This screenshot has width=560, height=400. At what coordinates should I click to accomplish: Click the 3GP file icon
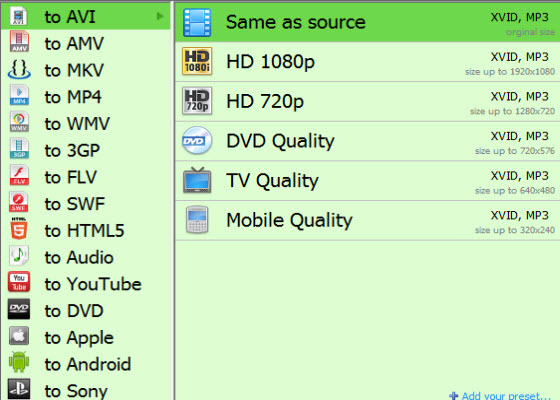19,149
